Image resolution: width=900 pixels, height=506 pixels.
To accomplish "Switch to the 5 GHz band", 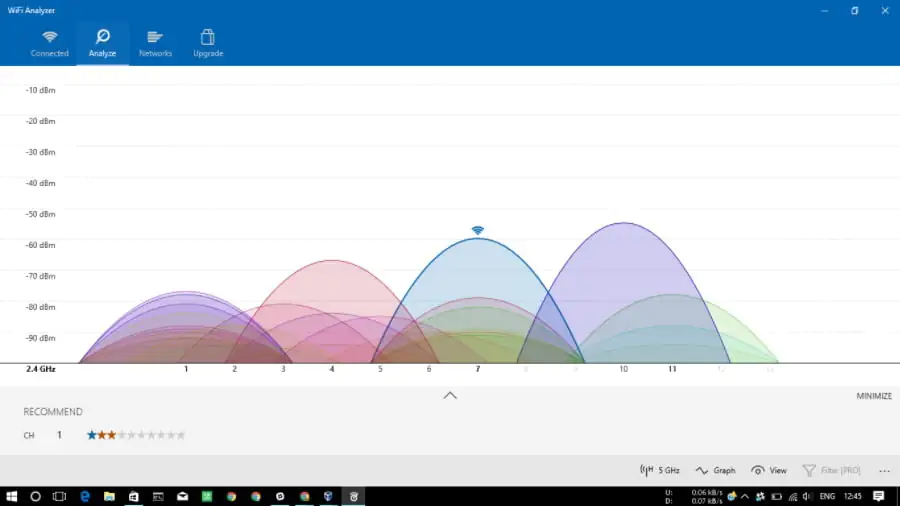I will (660, 470).
